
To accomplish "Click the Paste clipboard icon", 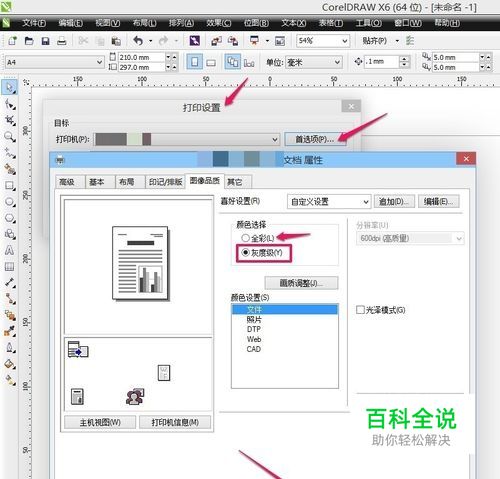I will pyautogui.click(x=116, y=41).
